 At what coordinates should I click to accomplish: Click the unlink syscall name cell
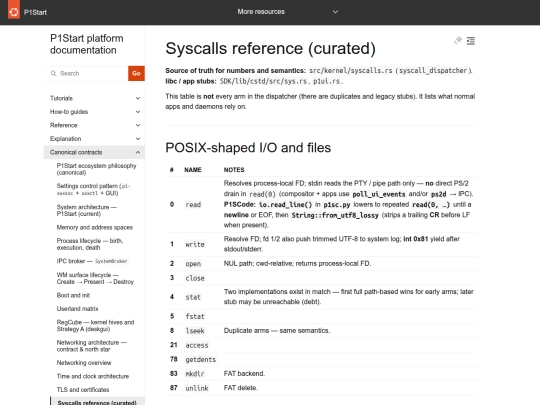(x=197, y=388)
